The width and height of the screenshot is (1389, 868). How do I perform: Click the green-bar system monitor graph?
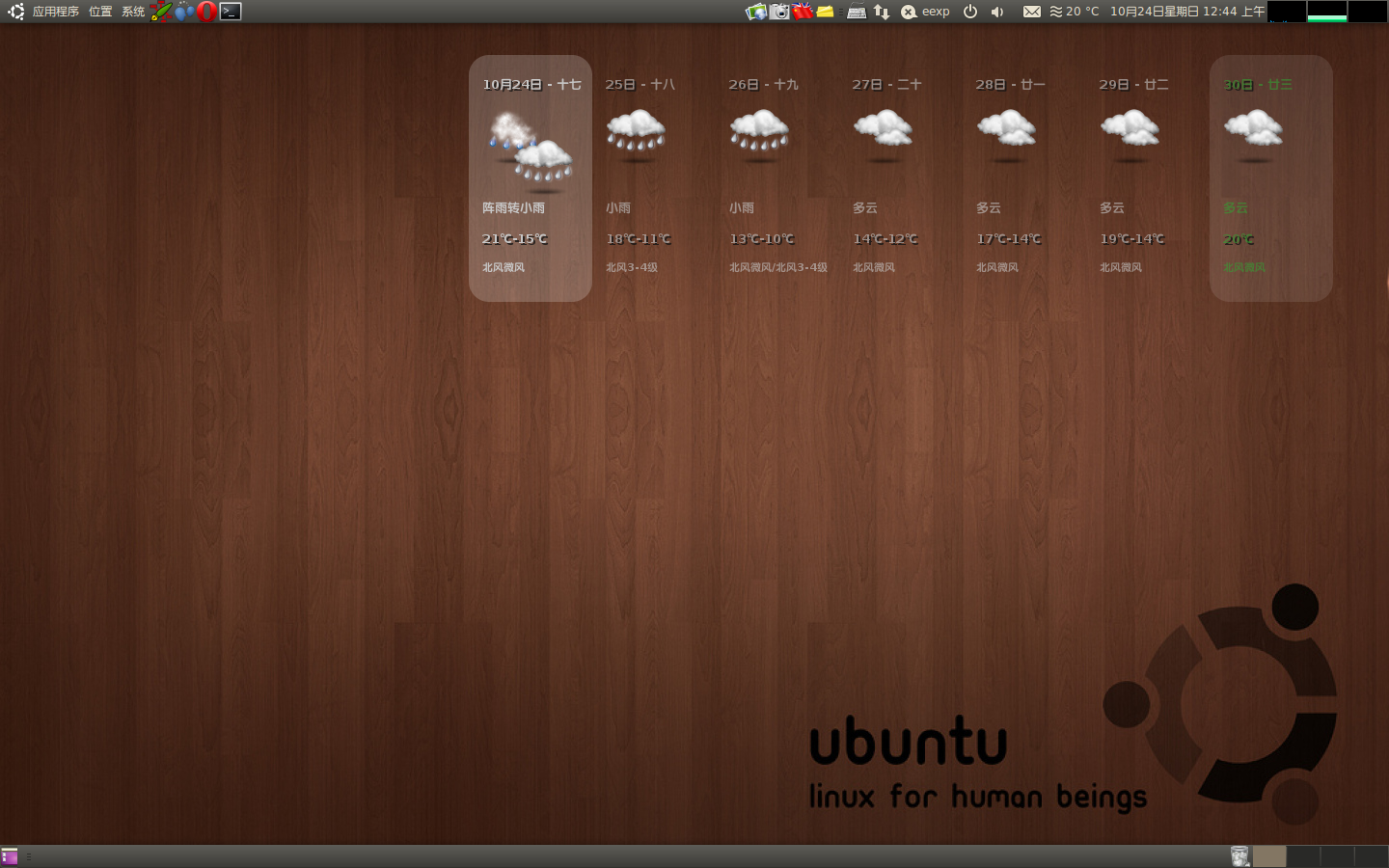[1327, 12]
